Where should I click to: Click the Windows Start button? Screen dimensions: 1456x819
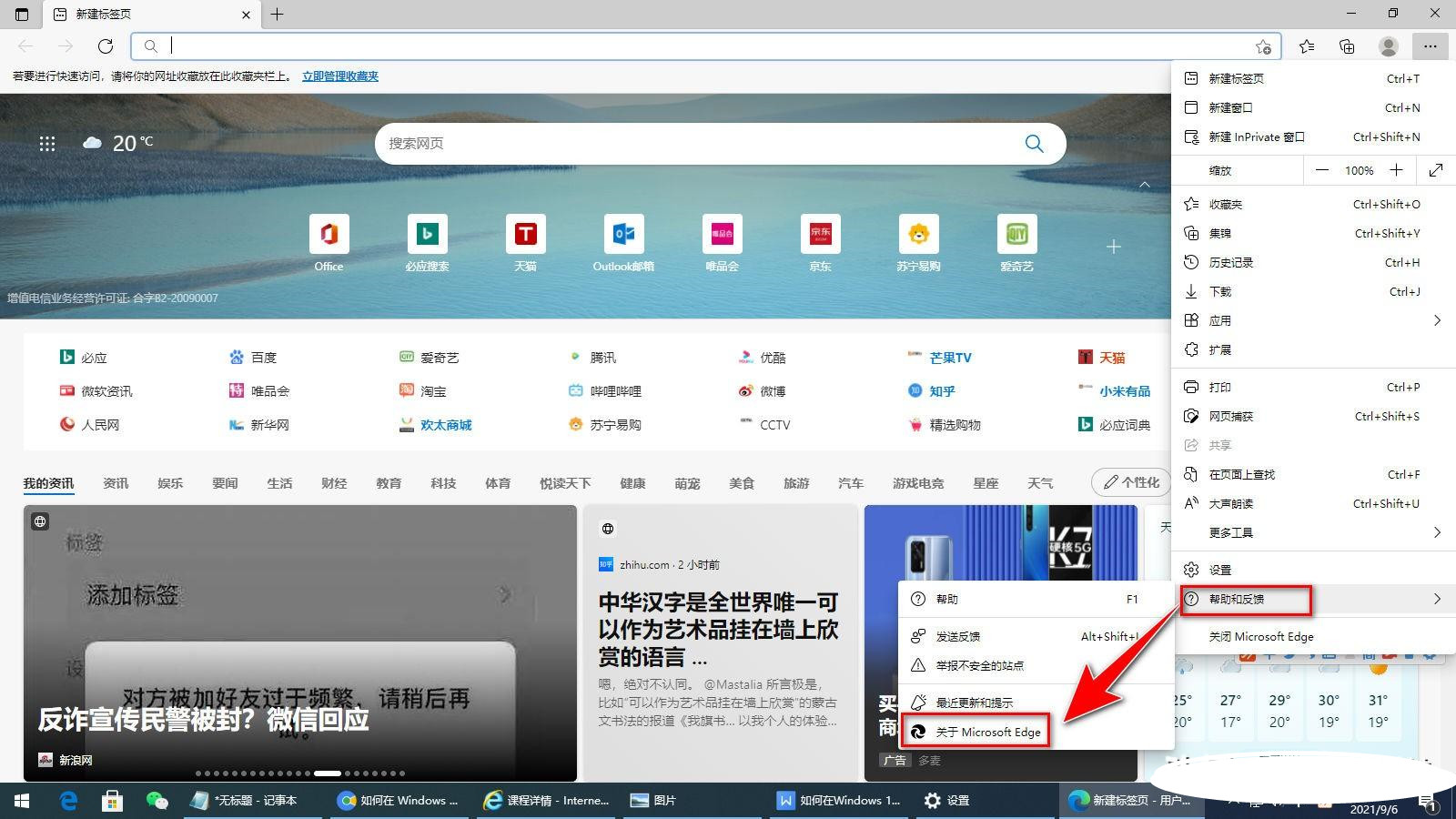pyautogui.click(x=22, y=801)
